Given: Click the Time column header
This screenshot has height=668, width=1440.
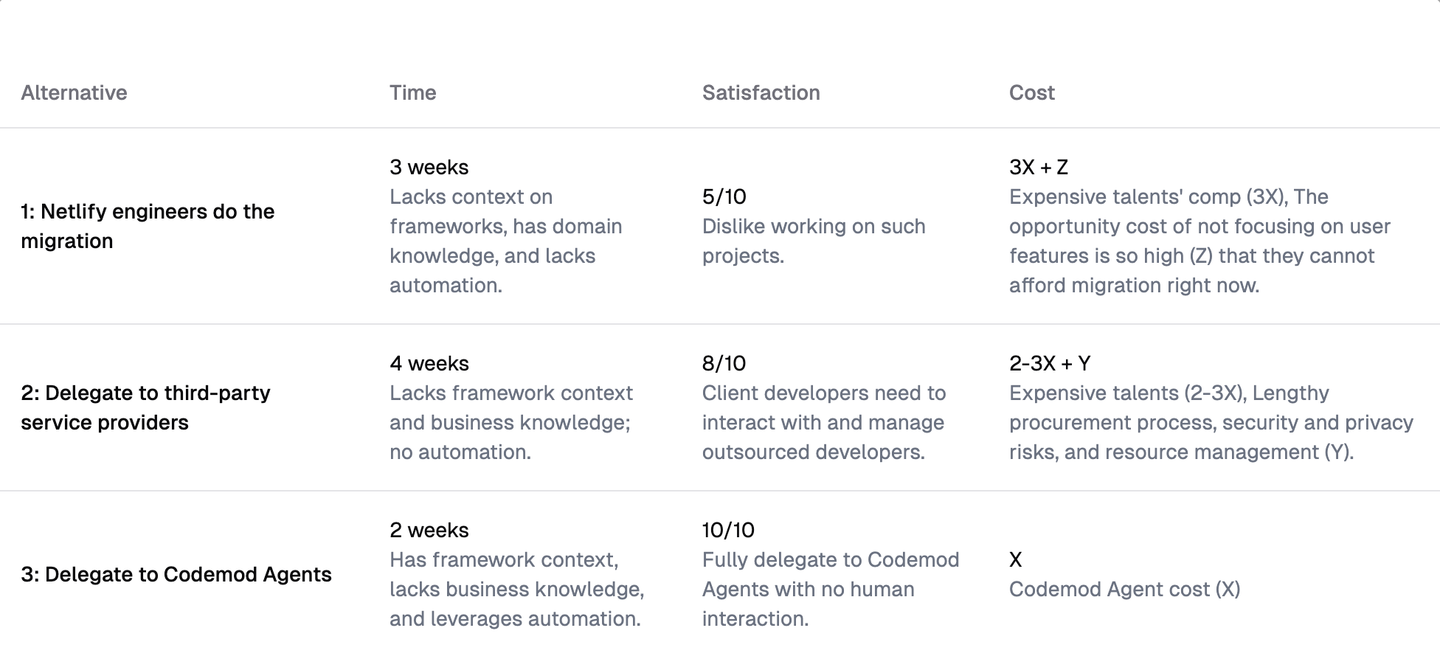Looking at the screenshot, I should (413, 93).
